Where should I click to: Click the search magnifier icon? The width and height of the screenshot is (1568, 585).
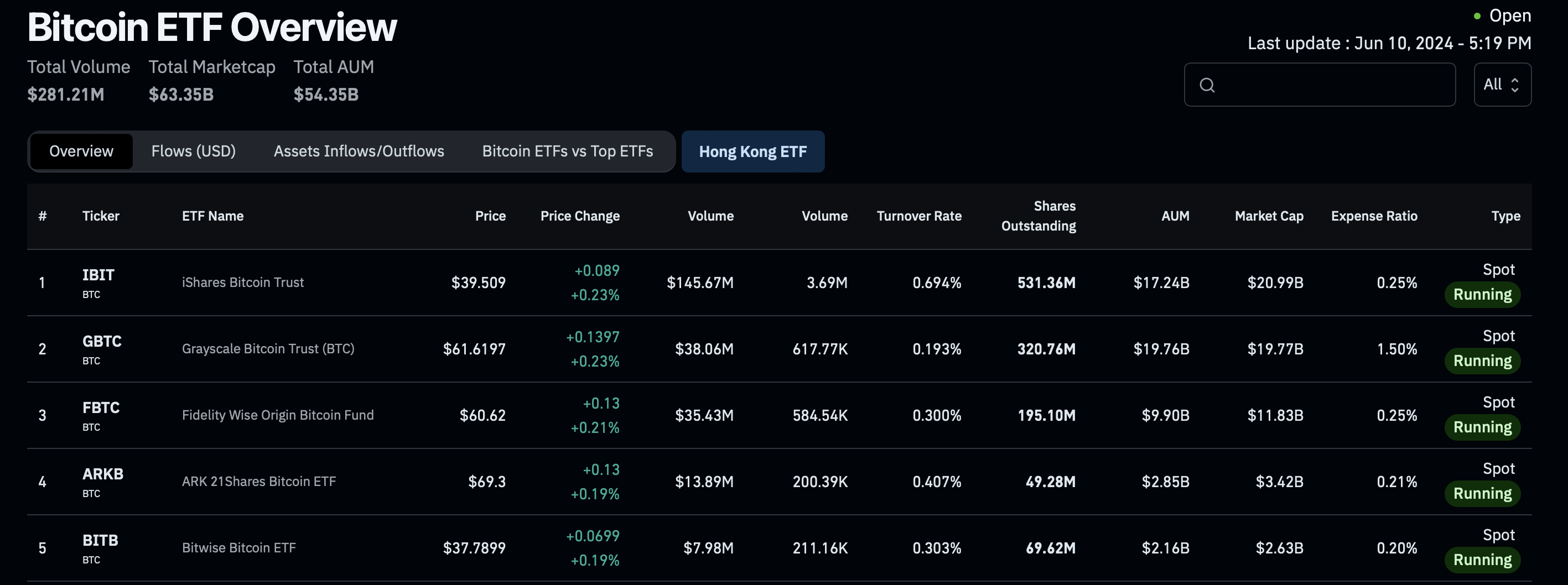[1207, 85]
